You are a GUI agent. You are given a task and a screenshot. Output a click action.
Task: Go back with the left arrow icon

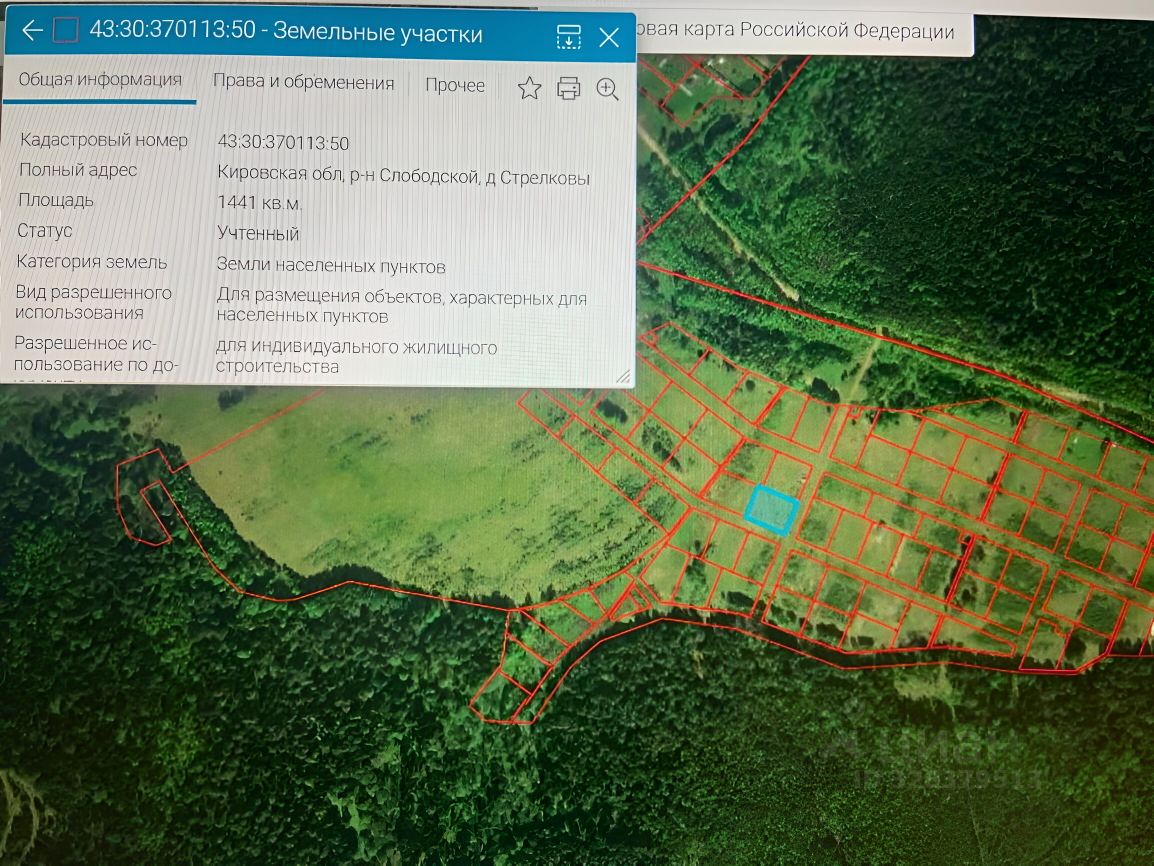pyautogui.click(x=32, y=30)
